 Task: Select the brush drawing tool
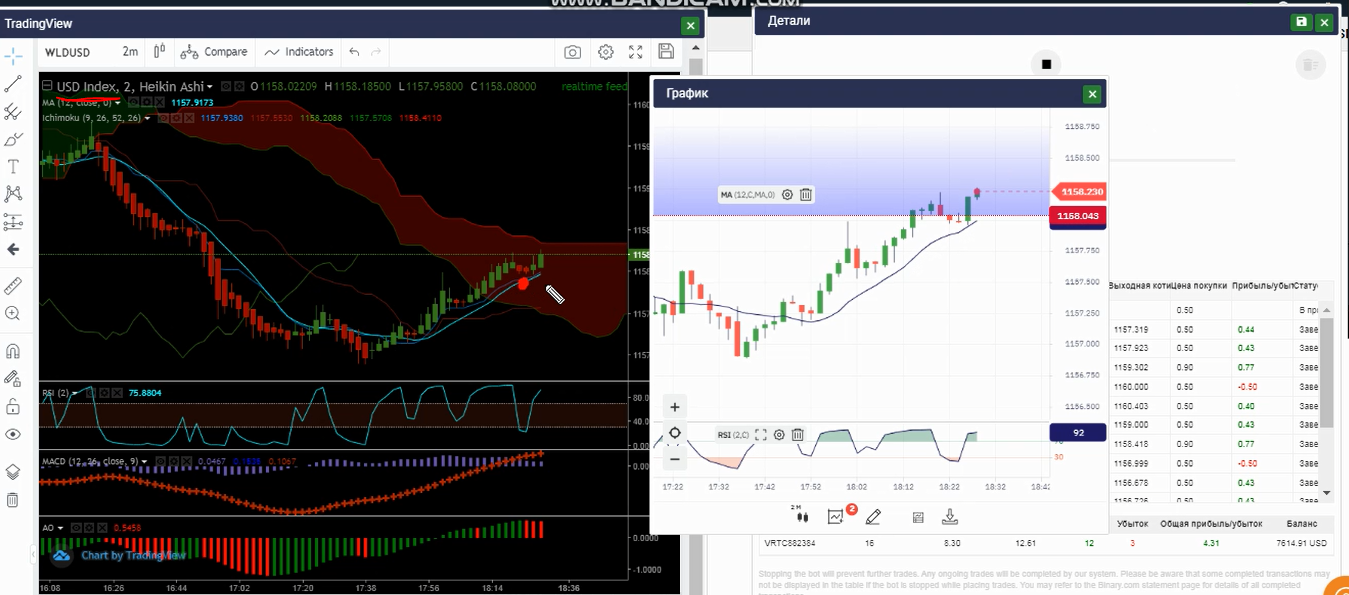13,139
